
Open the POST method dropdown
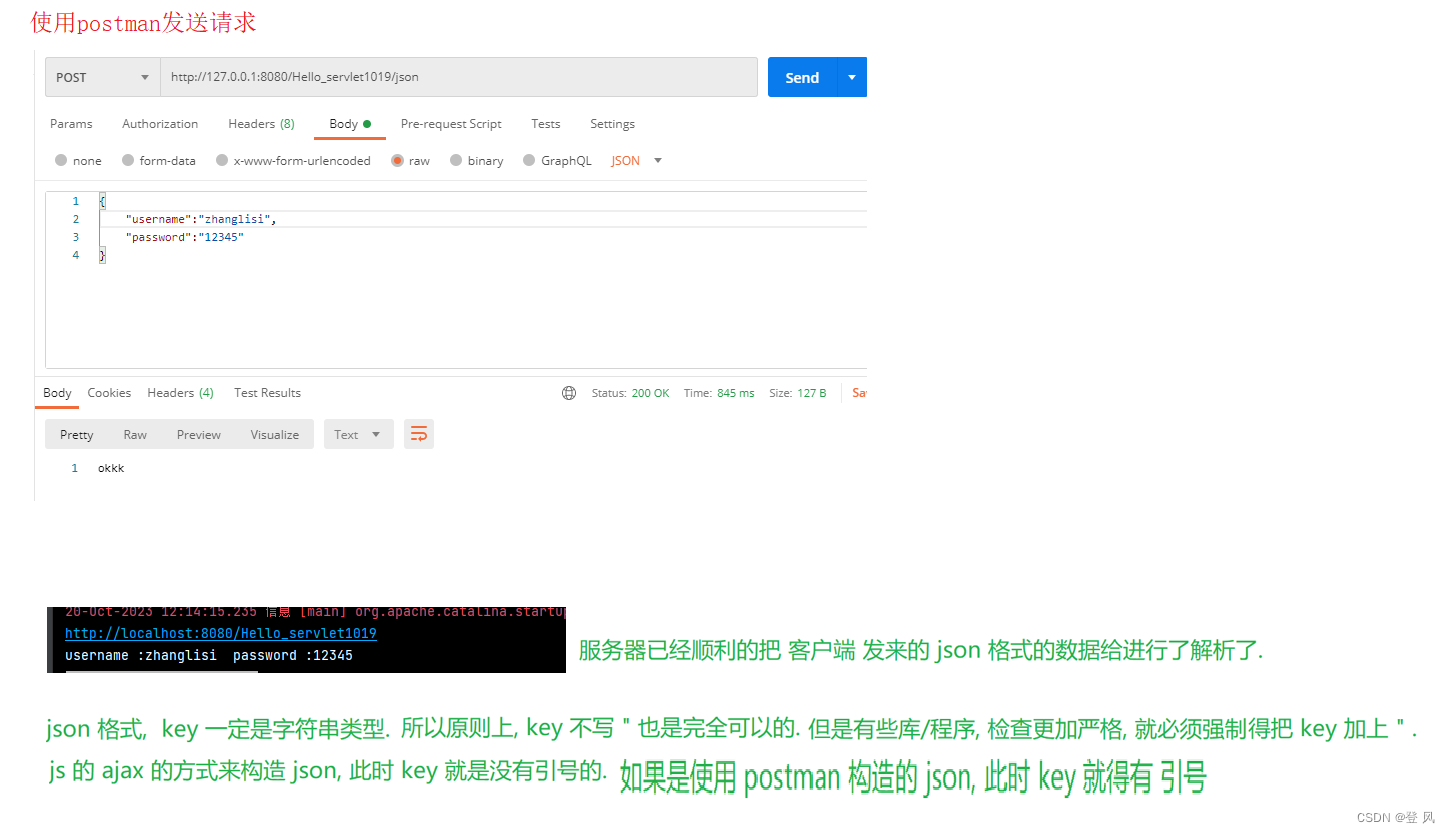pos(103,77)
